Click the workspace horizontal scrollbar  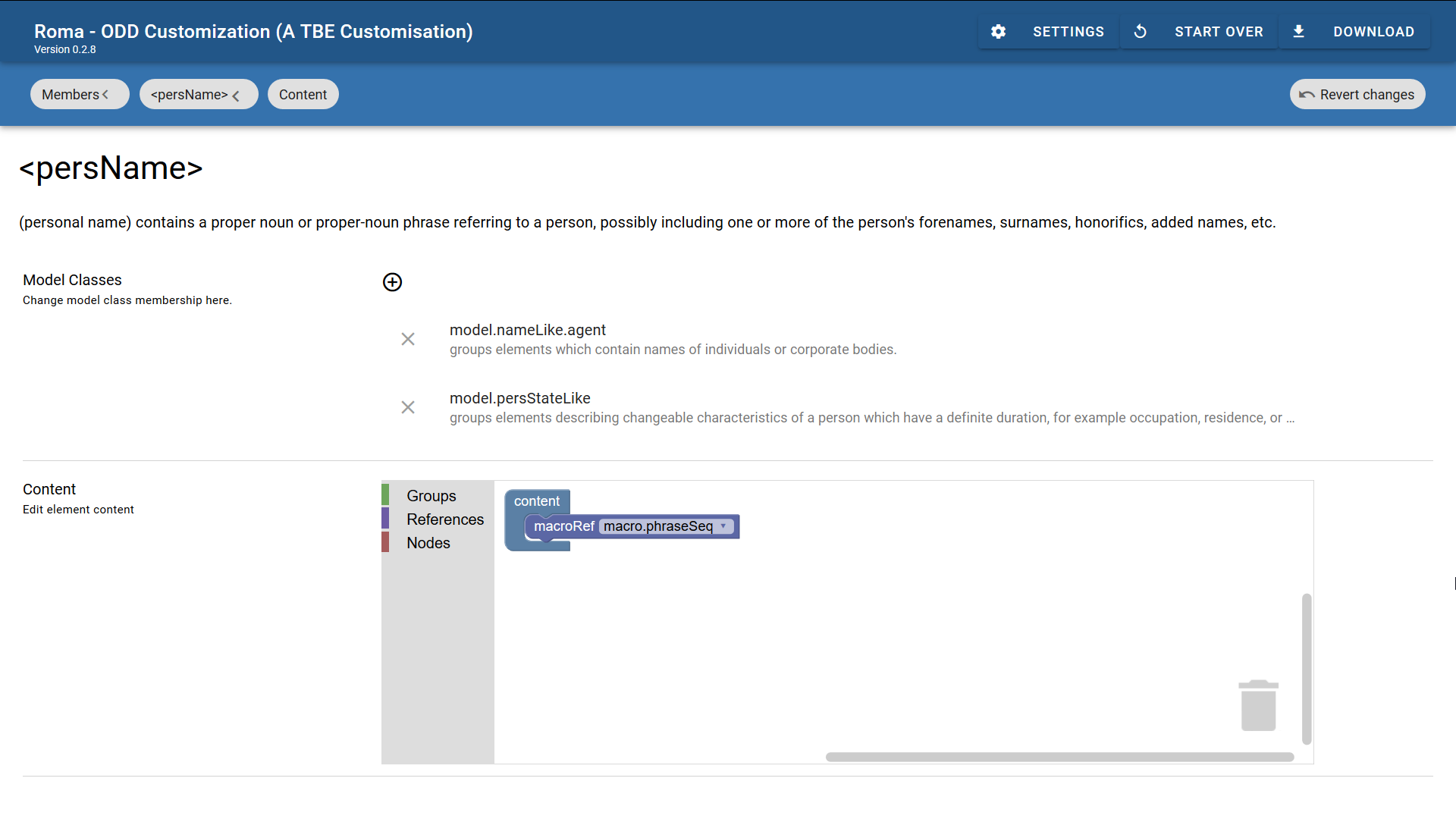tap(1059, 757)
